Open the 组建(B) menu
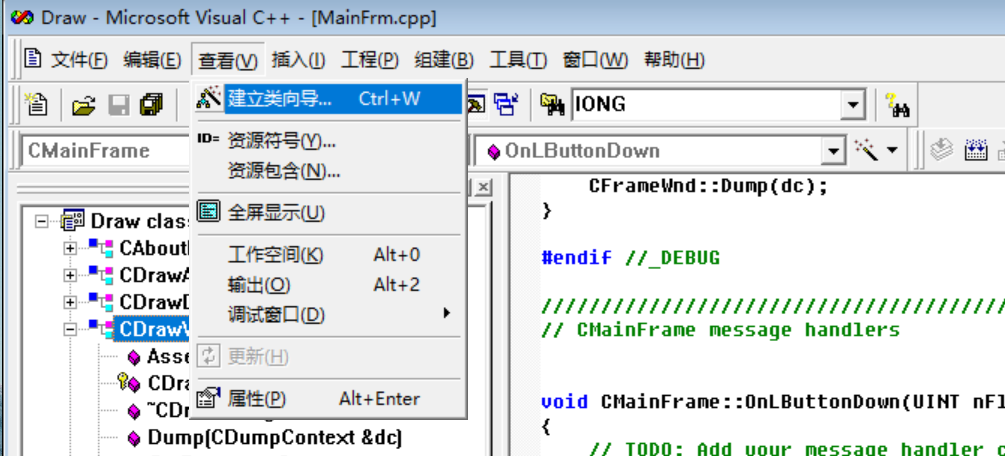Image resolution: width=1005 pixels, height=456 pixels. [444, 60]
